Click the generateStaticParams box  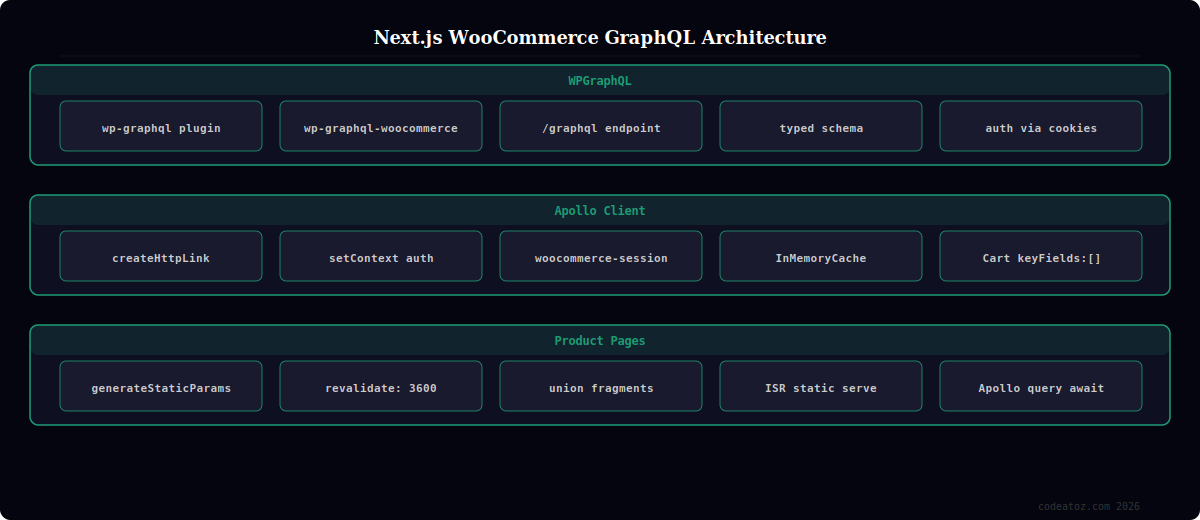161,386
